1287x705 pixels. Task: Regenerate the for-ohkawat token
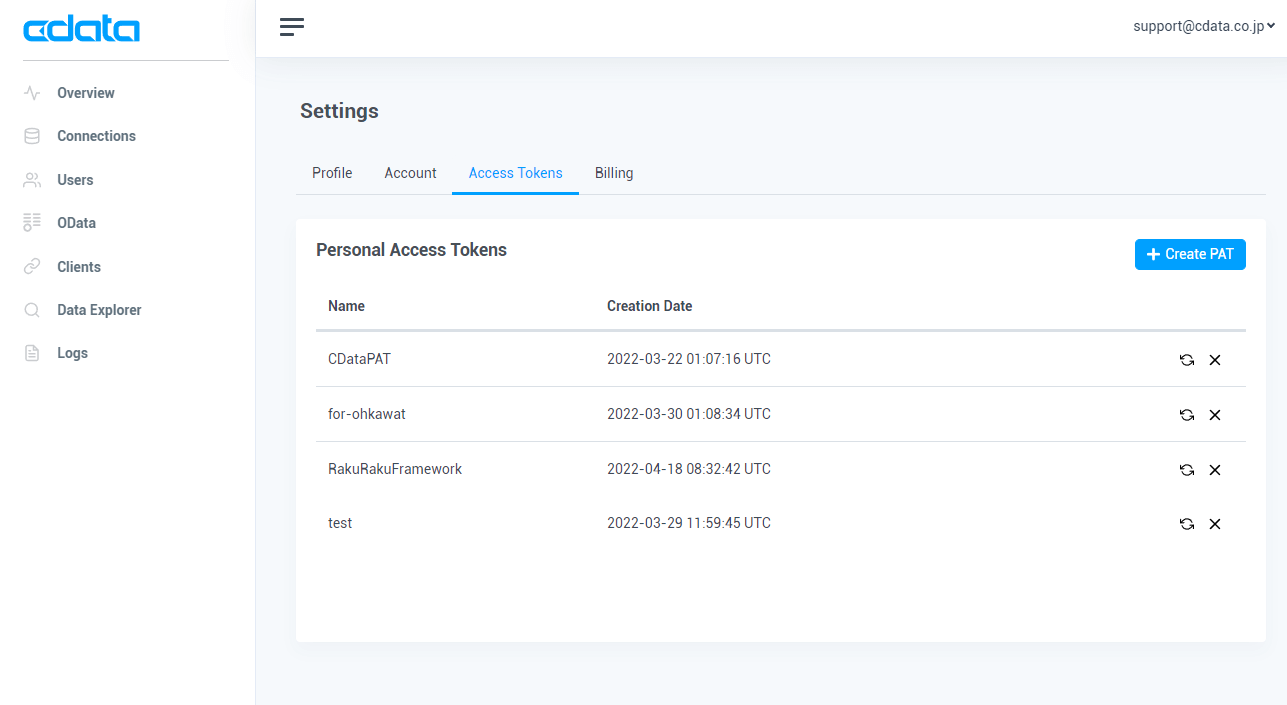[x=1187, y=415]
